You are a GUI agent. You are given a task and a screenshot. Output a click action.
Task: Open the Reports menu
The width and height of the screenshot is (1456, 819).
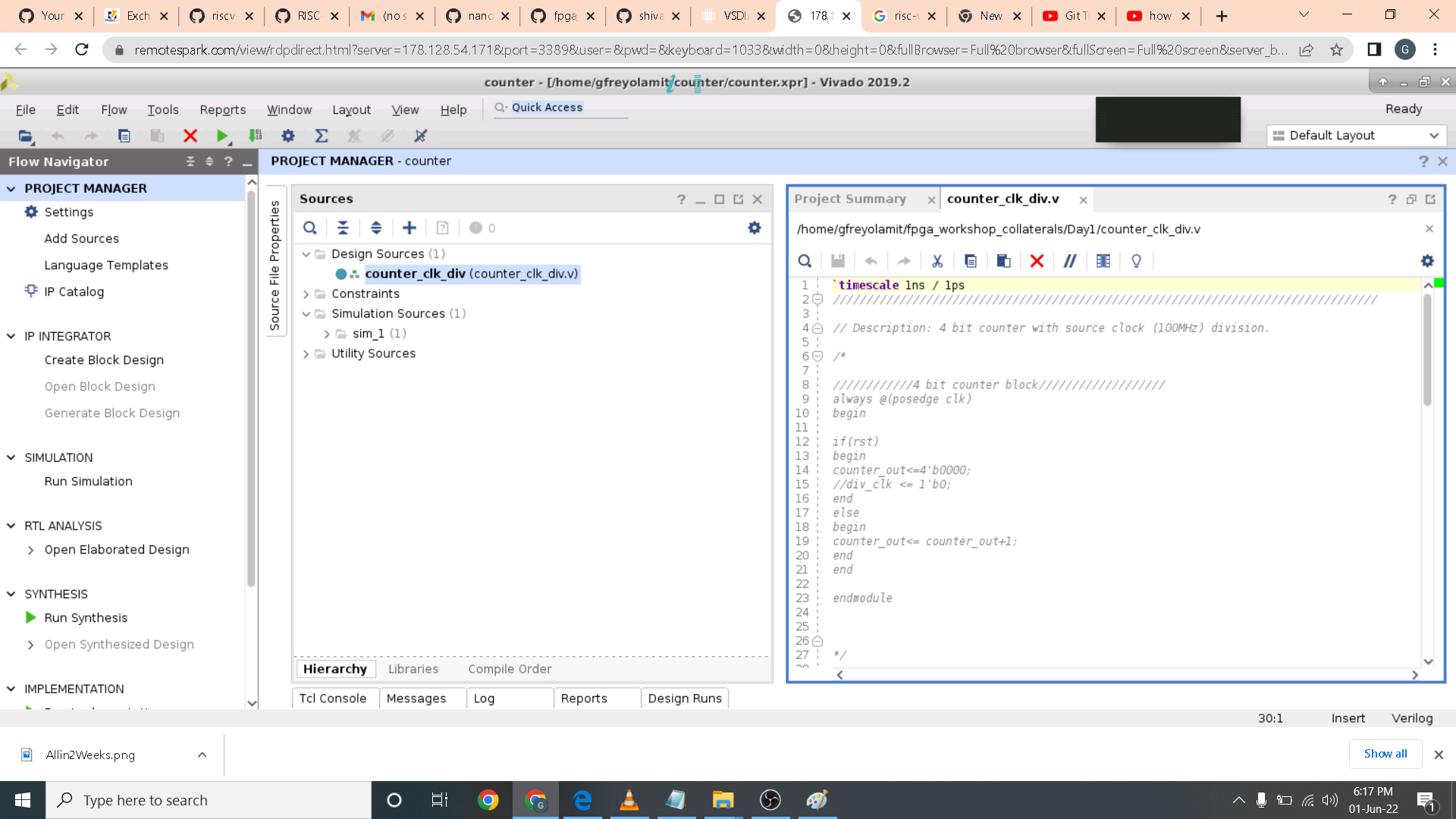coord(222,110)
